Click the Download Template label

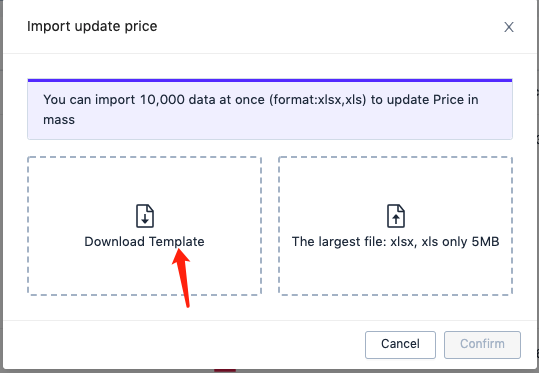pyautogui.click(x=144, y=242)
